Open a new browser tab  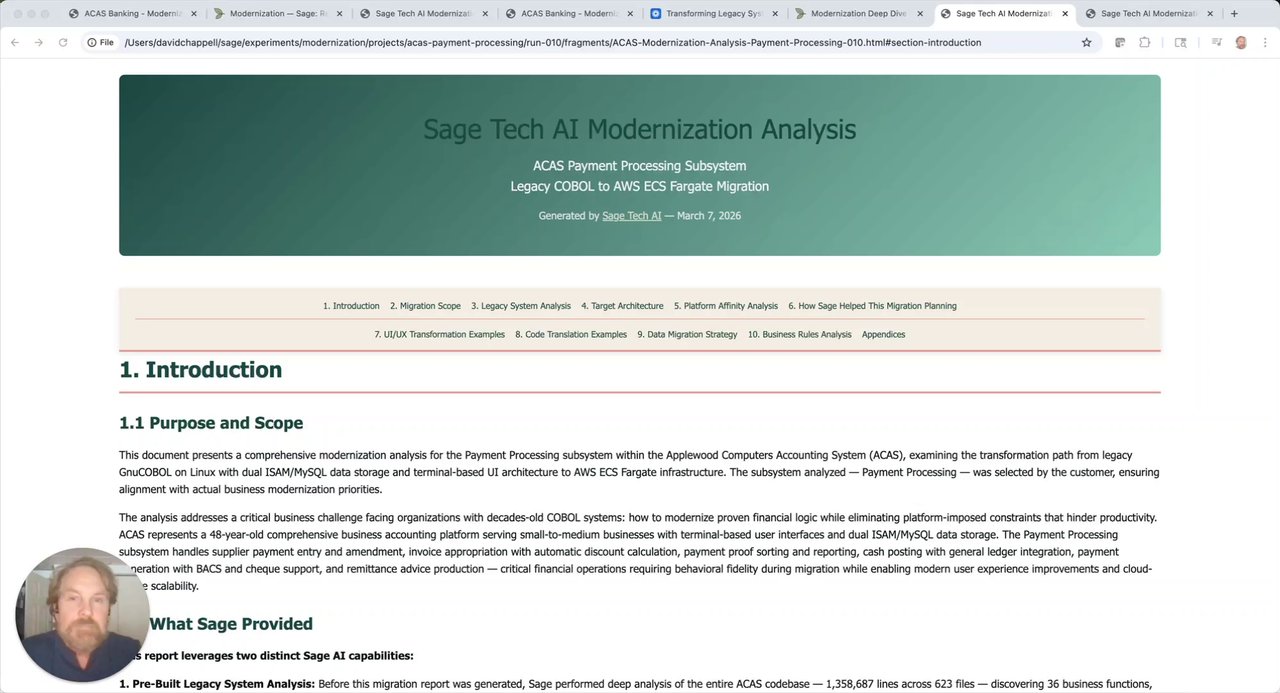coord(1234,14)
